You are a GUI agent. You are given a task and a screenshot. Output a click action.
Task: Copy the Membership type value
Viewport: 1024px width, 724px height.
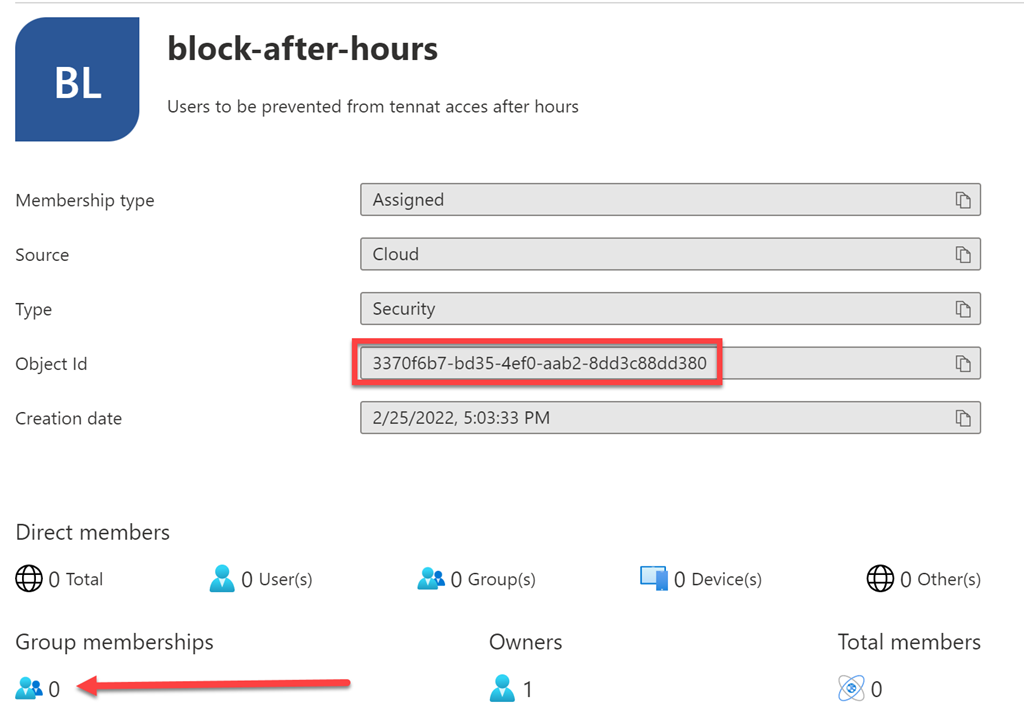pos(963,200)
